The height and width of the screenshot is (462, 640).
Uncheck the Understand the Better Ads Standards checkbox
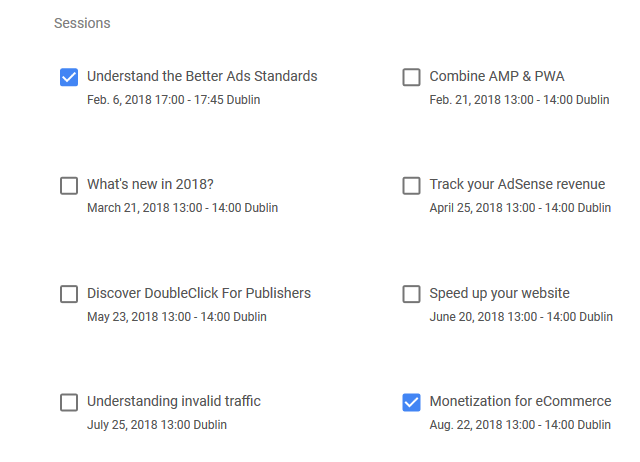coord(69,77)
